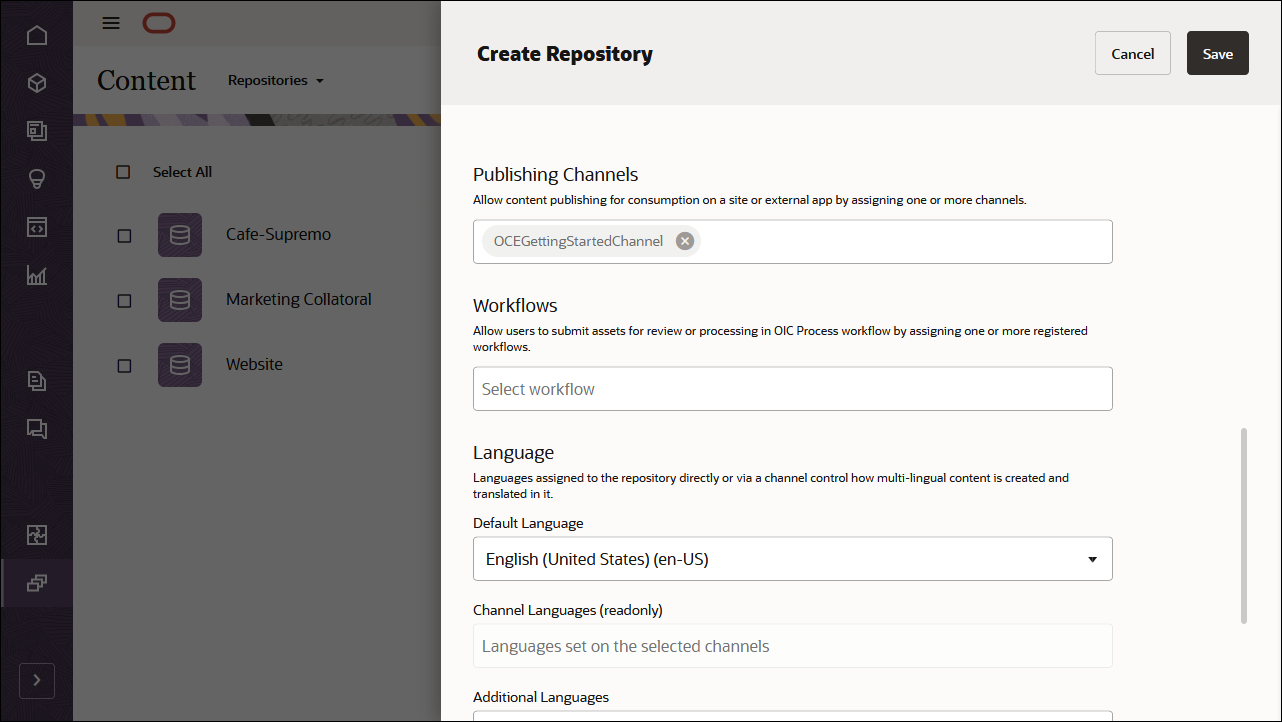Save the new repository
1282x722 pixels.
(1217, 53)
